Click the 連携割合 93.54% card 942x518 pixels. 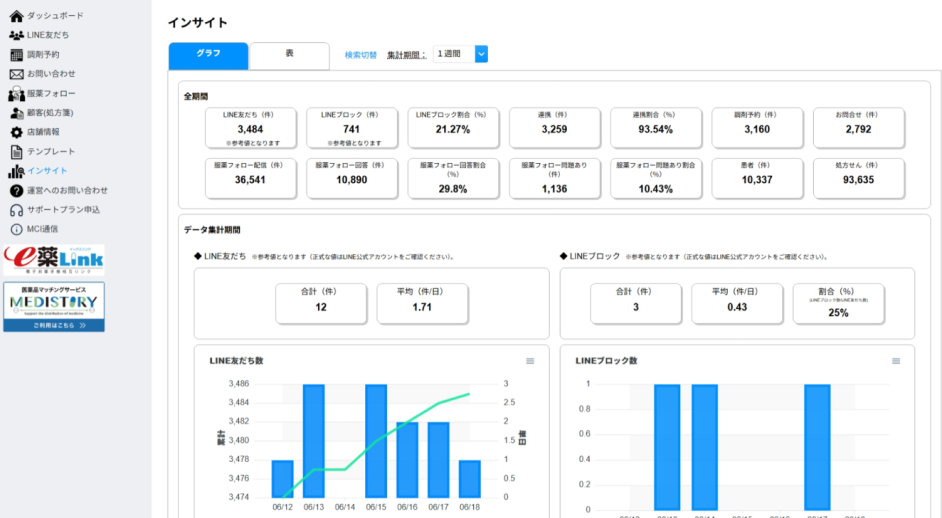656,127
